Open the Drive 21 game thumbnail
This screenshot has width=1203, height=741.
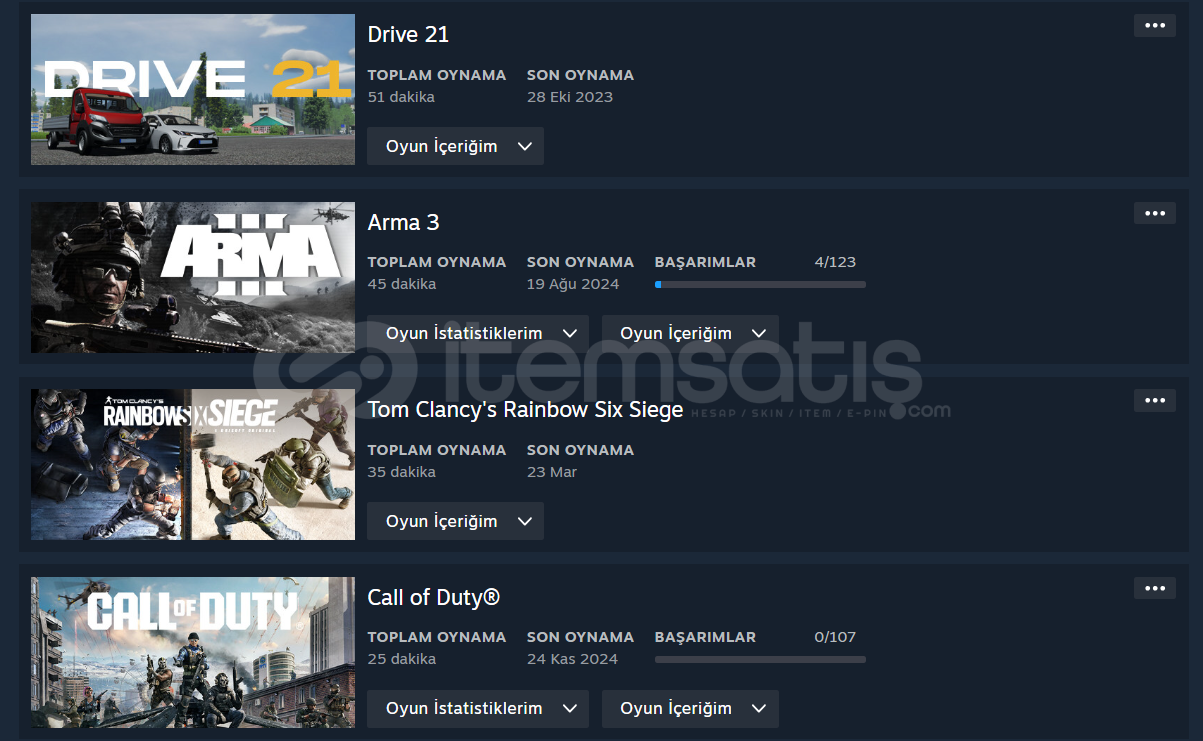(193, 89)
